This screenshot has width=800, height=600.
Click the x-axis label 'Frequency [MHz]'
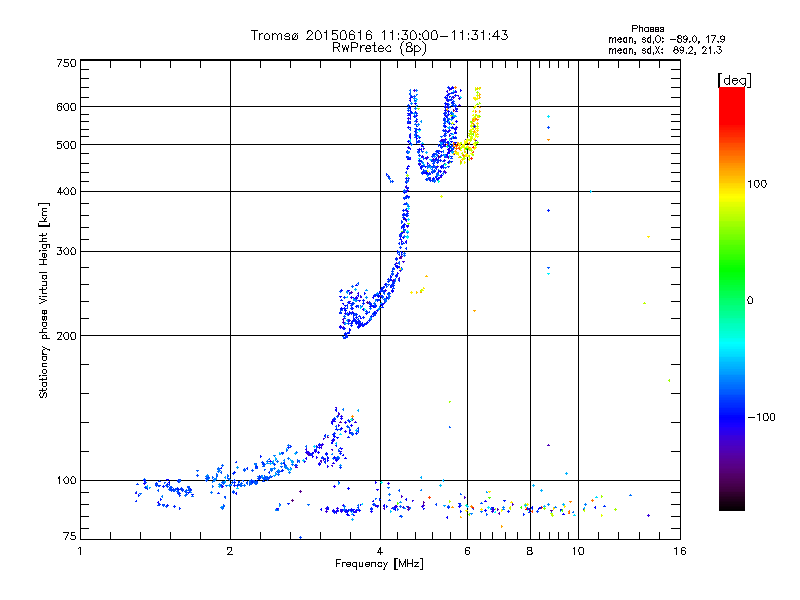379,564
